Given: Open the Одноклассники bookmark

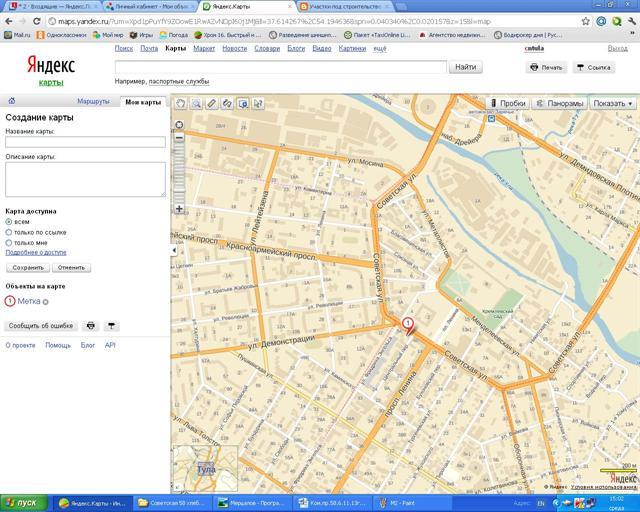Looking at the screenshot, I should click(61, 35).
